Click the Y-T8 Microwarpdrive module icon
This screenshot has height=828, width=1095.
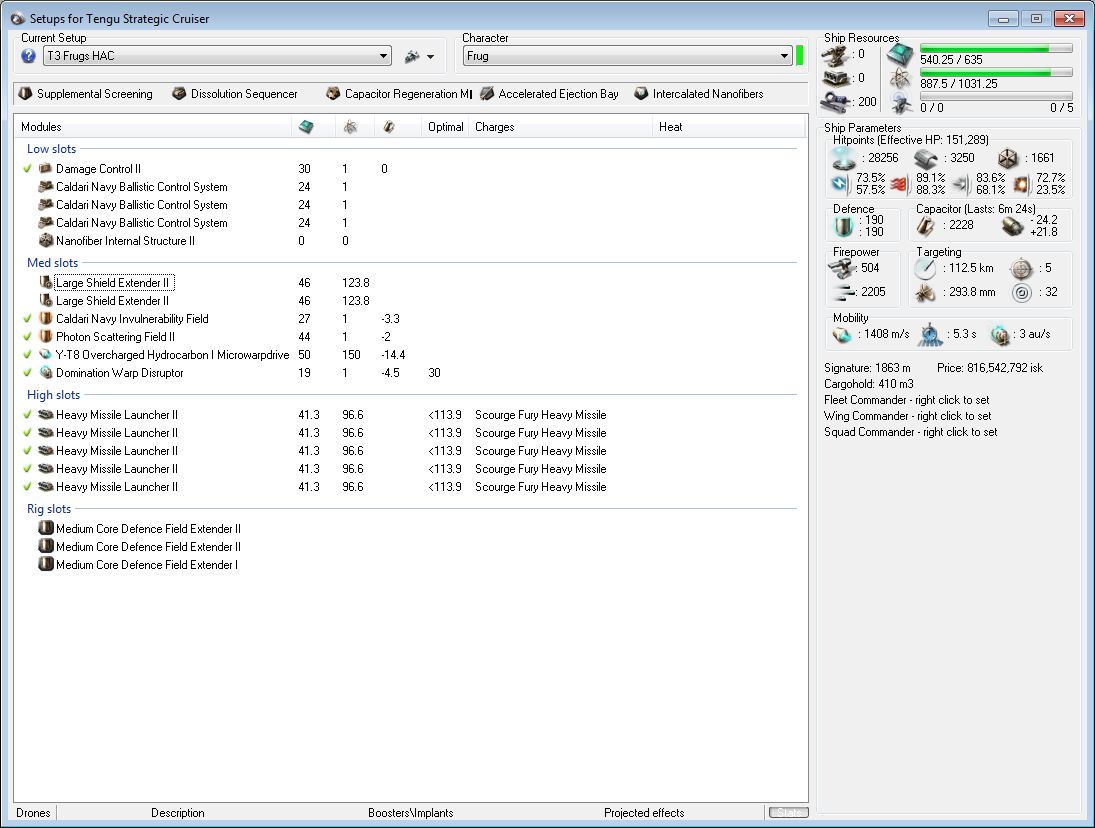[45, 354]
